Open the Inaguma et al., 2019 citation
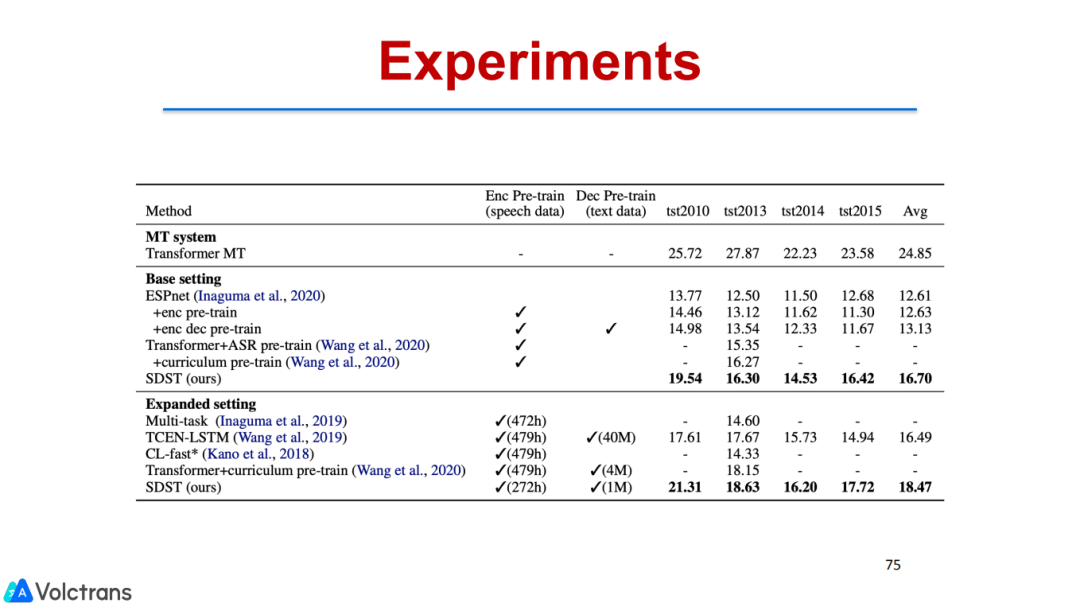This screenshot has height=607, width=1080. point(281,421)
